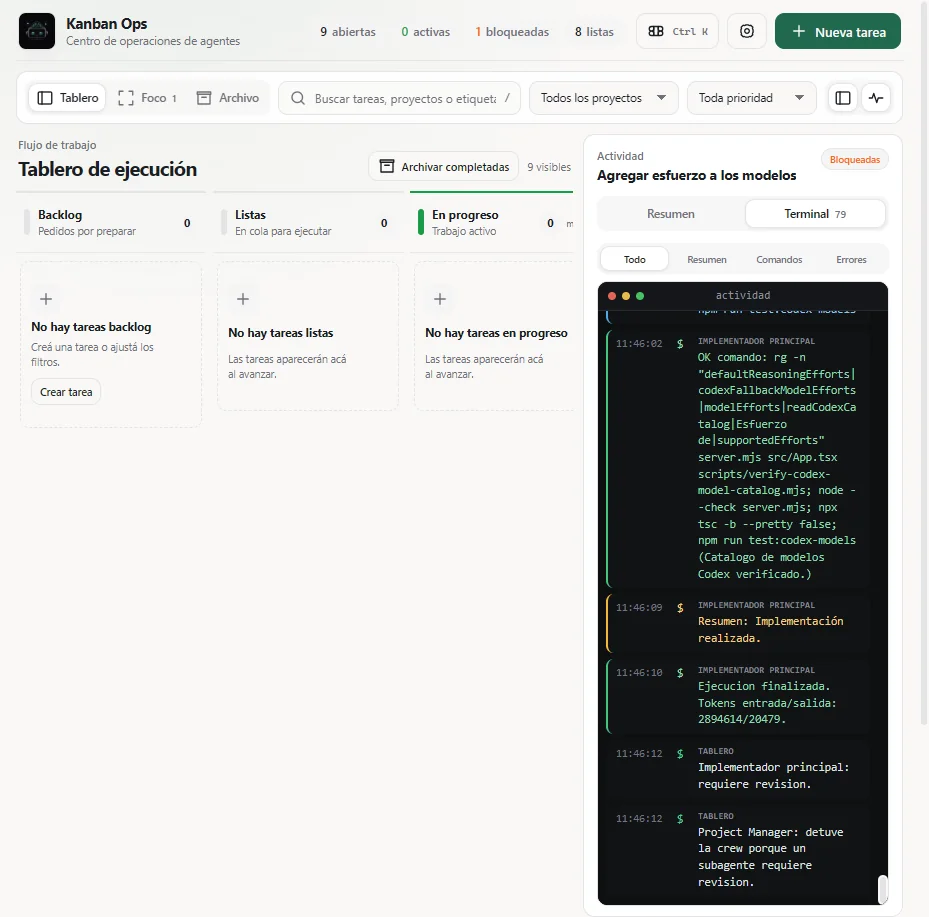Switch to the Terminal 79 tab

pos(815,214)
